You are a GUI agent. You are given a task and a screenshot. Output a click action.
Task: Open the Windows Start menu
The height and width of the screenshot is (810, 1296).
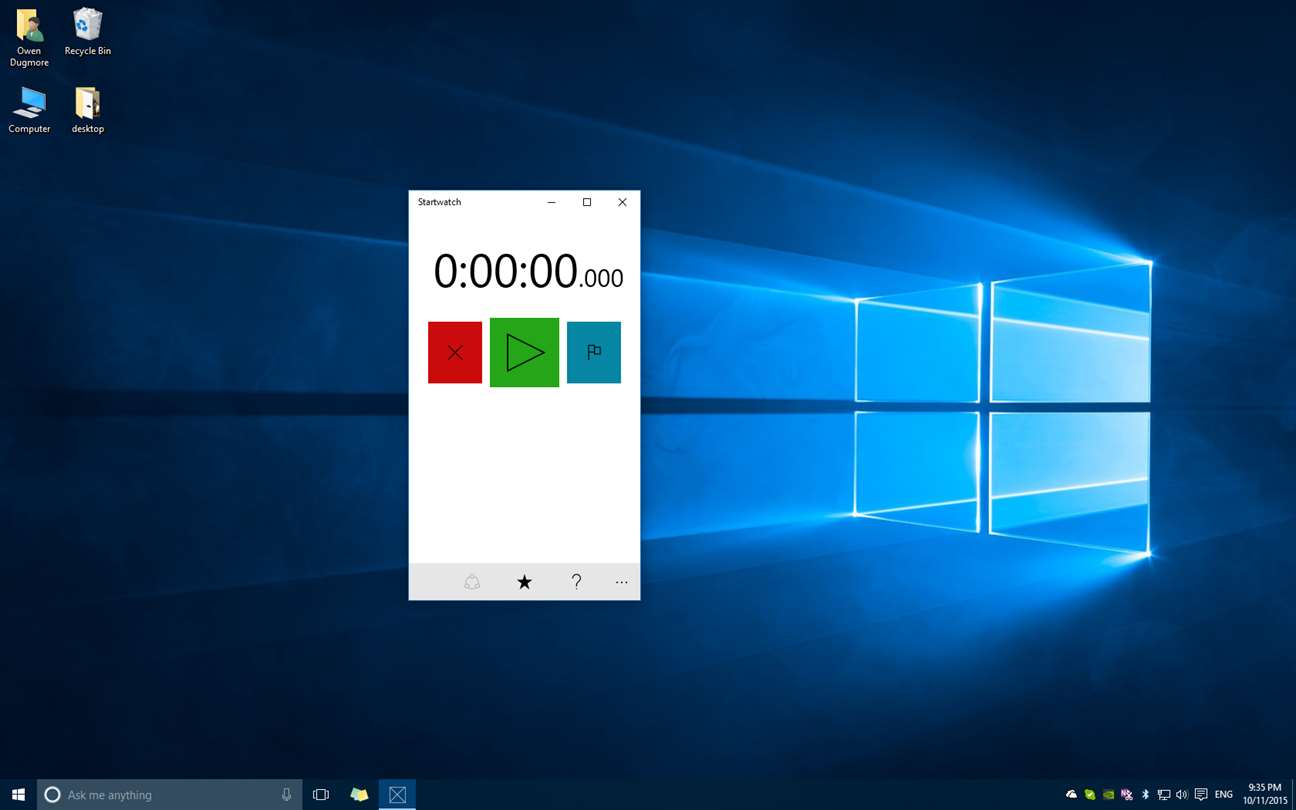pos(18,795)
